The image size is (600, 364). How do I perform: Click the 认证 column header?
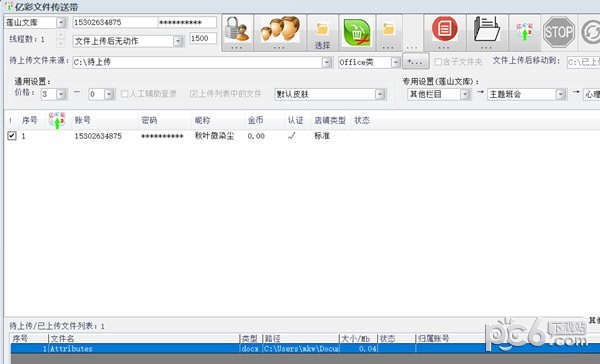(295, 120)
